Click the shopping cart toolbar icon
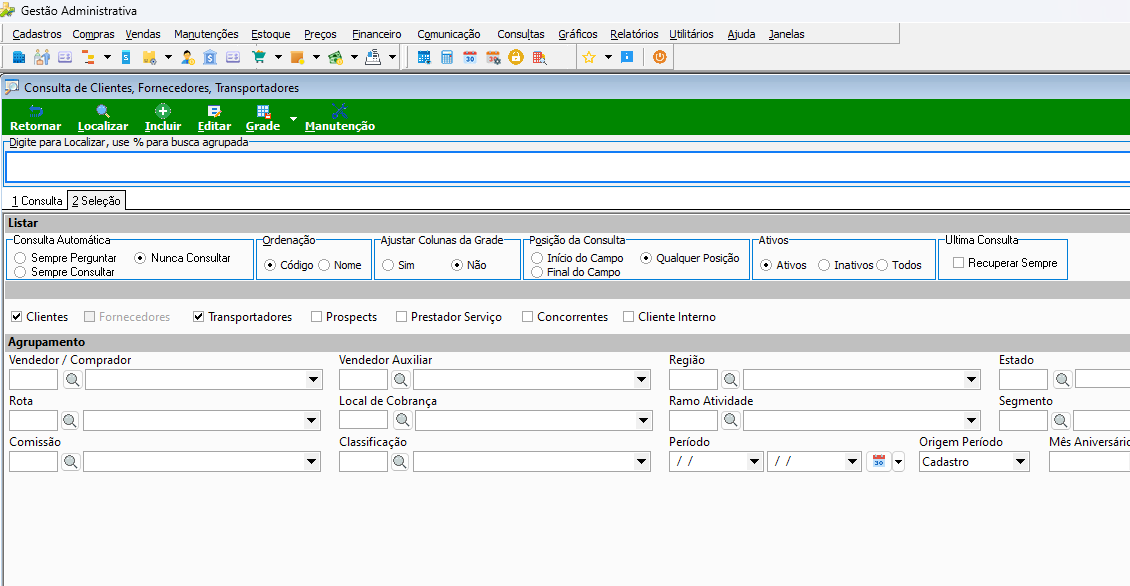The height and width of the screenshot is (586, 1130). click(259, 57)
